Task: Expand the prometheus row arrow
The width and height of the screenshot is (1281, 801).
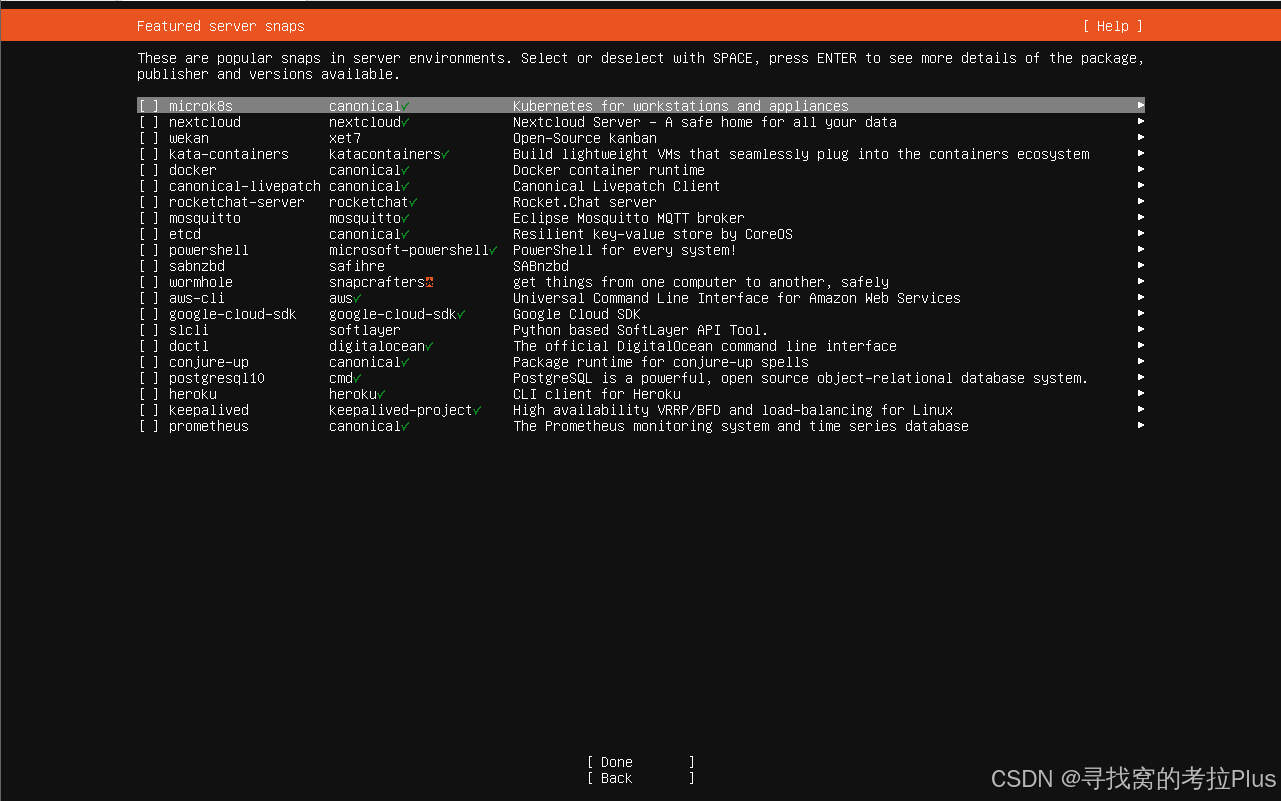Action: [1140, 425]
